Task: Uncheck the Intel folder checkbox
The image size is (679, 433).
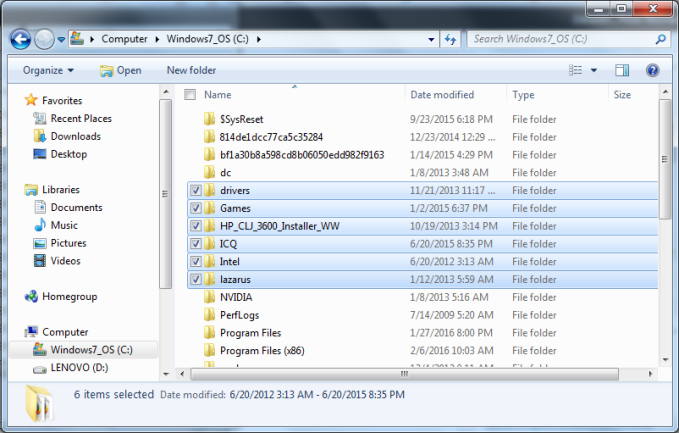Action: click(x=196, y=261)
